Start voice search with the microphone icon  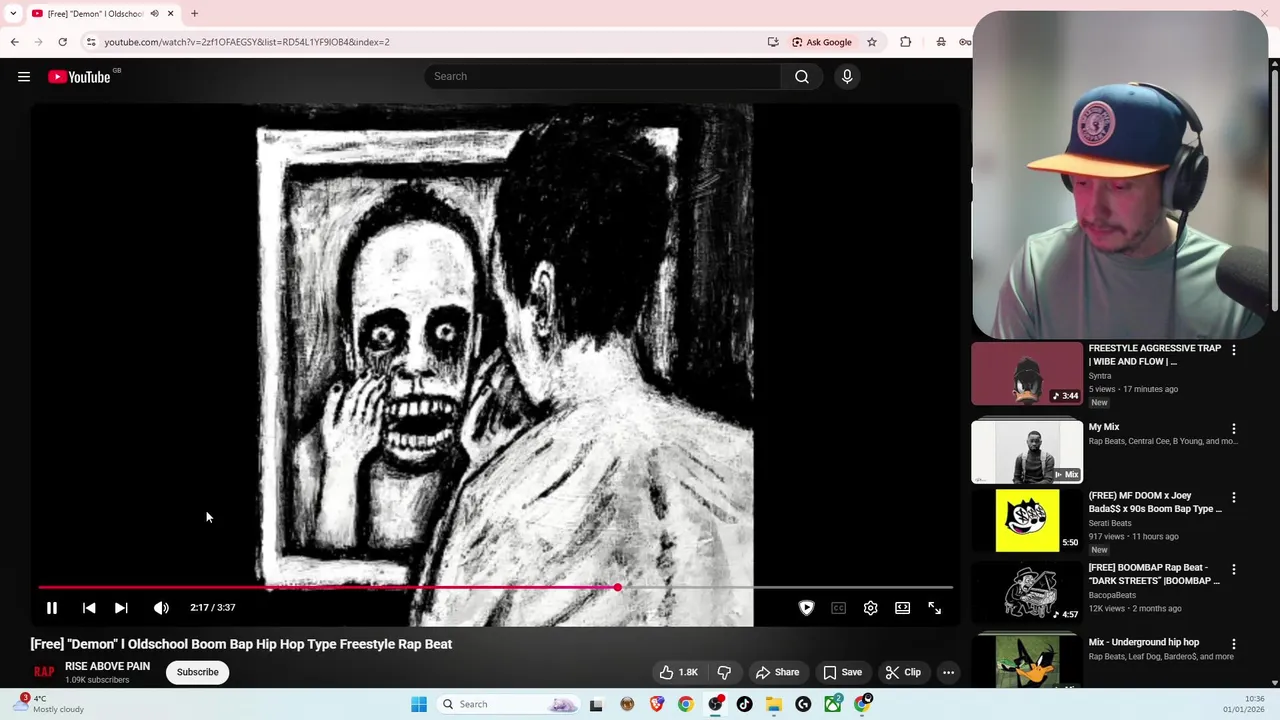[x=847, y=77]
